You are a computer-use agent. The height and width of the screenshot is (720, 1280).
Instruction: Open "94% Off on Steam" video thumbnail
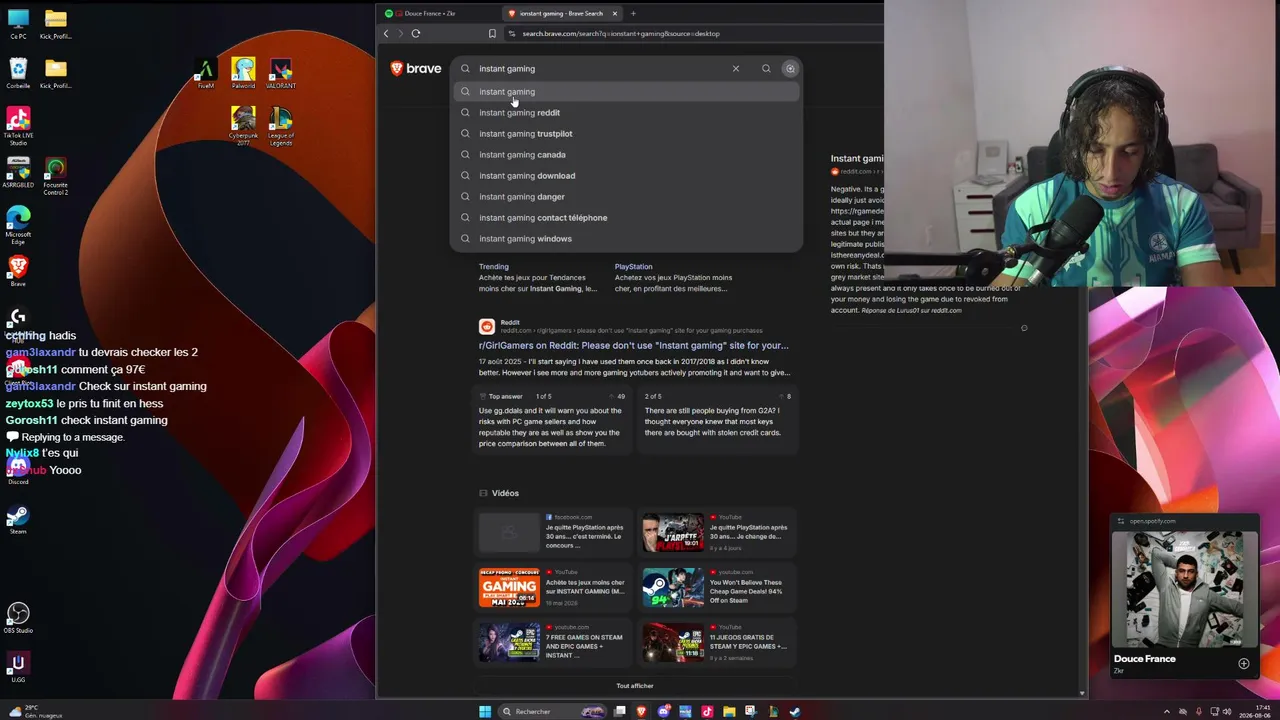[673, 588]
